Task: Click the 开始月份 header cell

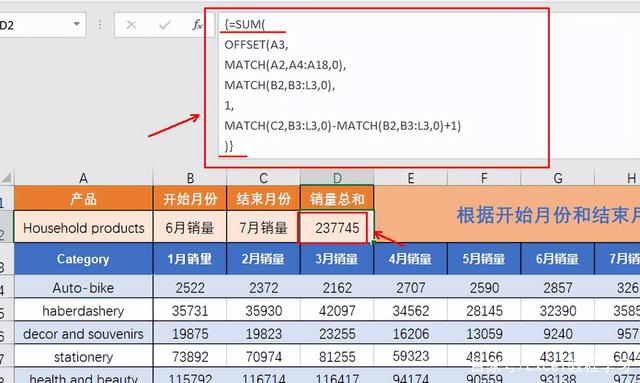Action: (190, 198)
